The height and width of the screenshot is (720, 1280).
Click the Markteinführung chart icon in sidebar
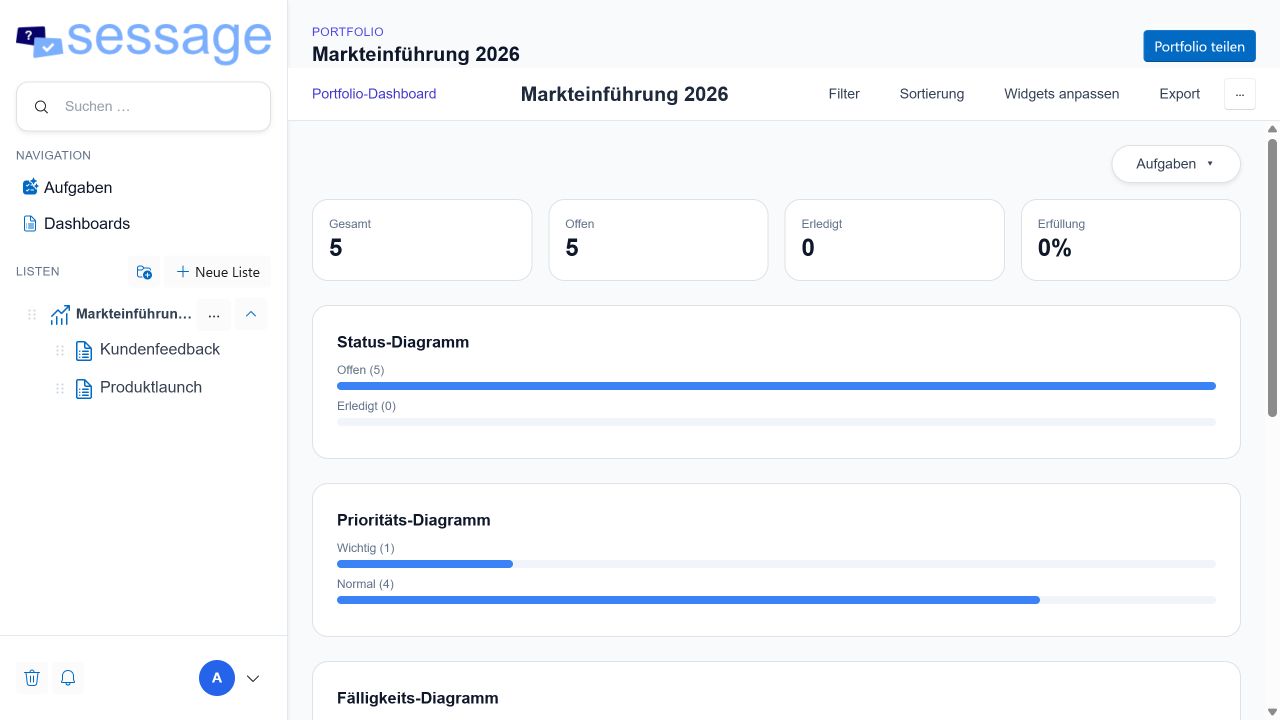60,314
